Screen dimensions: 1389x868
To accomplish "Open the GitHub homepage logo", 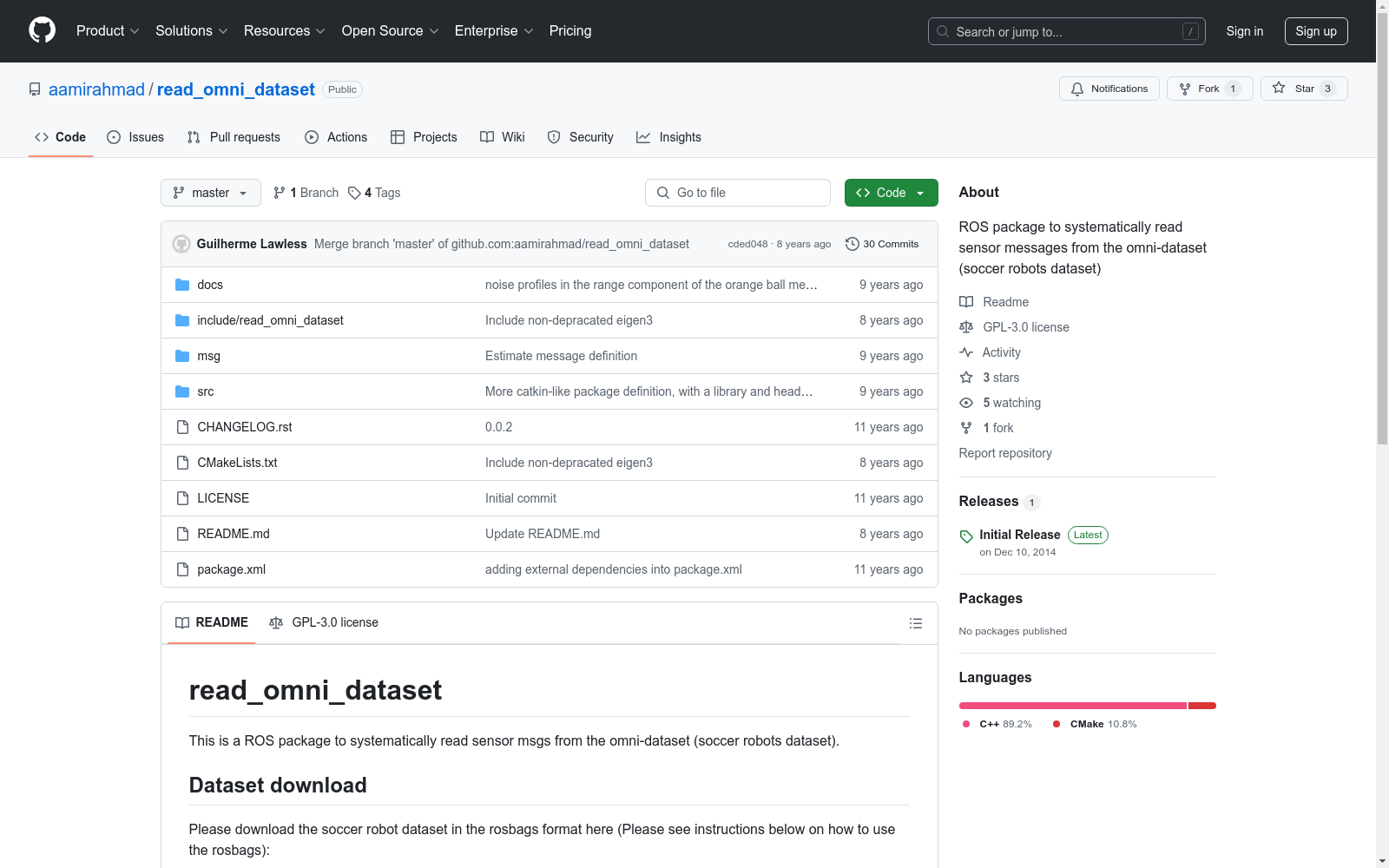I will pos(42,30).
